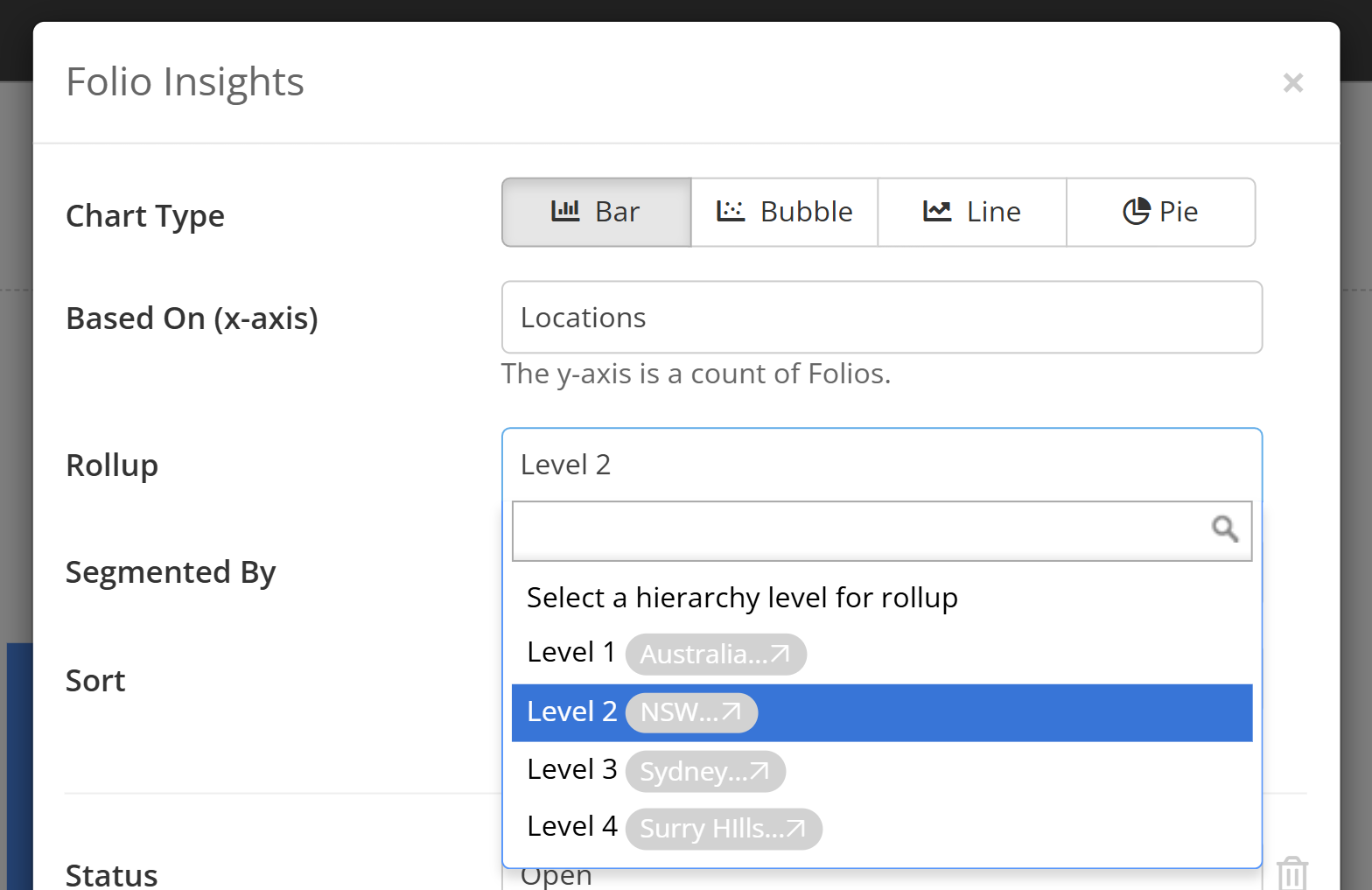Click the rollup search input field
This screenshot has width=1372, height=890.
pyautogui.click(x=882, y=531)
